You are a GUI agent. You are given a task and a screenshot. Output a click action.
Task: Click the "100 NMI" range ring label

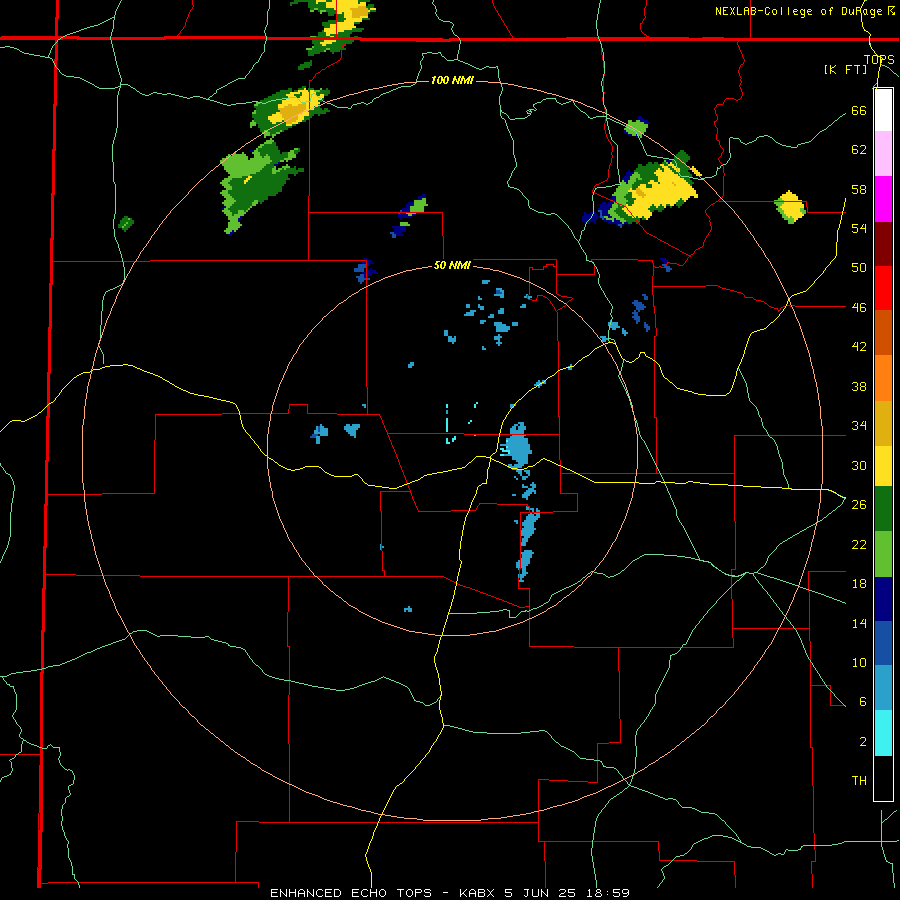[x=452, y=80]
